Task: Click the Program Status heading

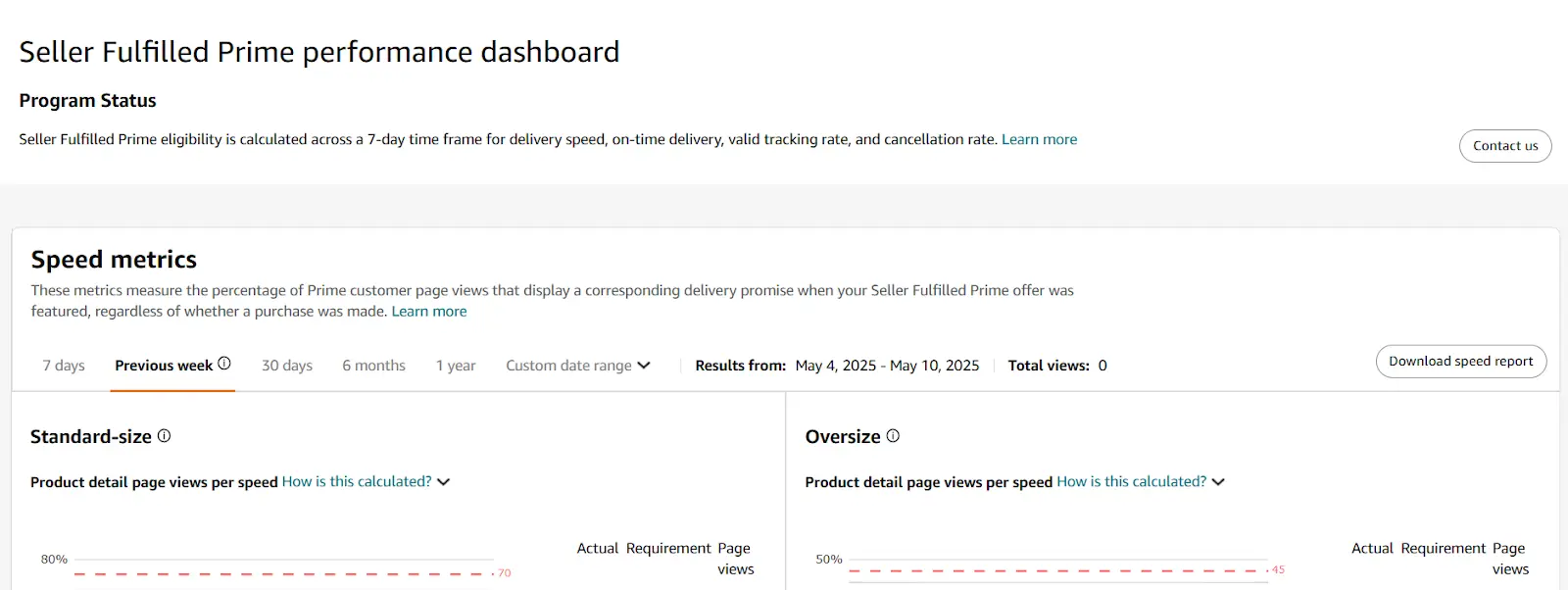Action: coord(87,101)
